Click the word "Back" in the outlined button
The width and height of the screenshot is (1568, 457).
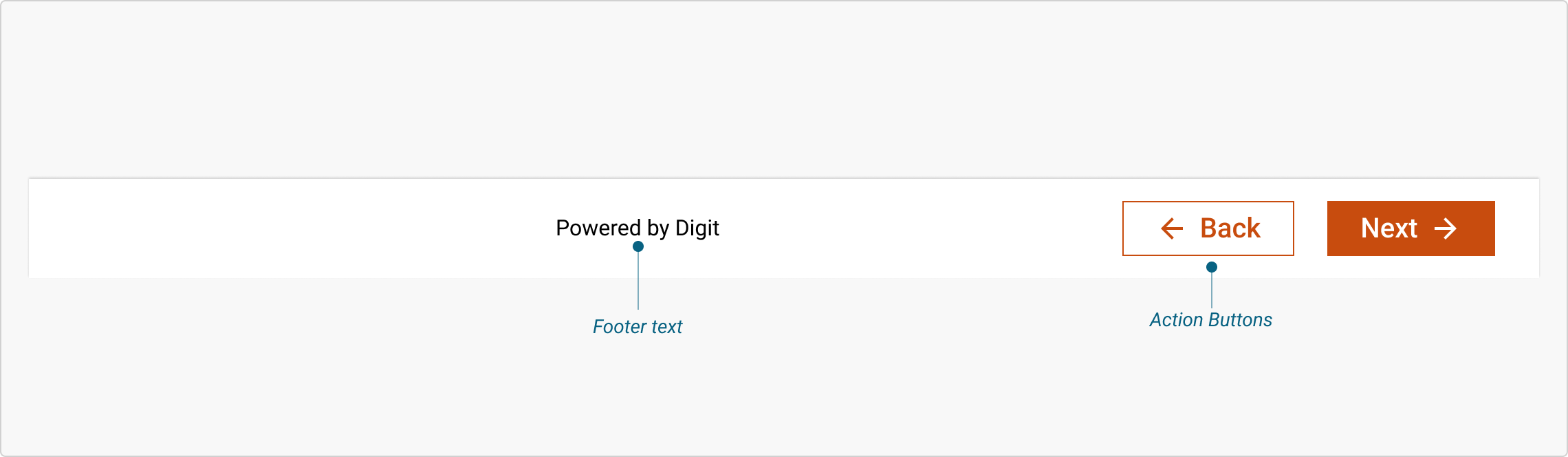[1230, 228]
